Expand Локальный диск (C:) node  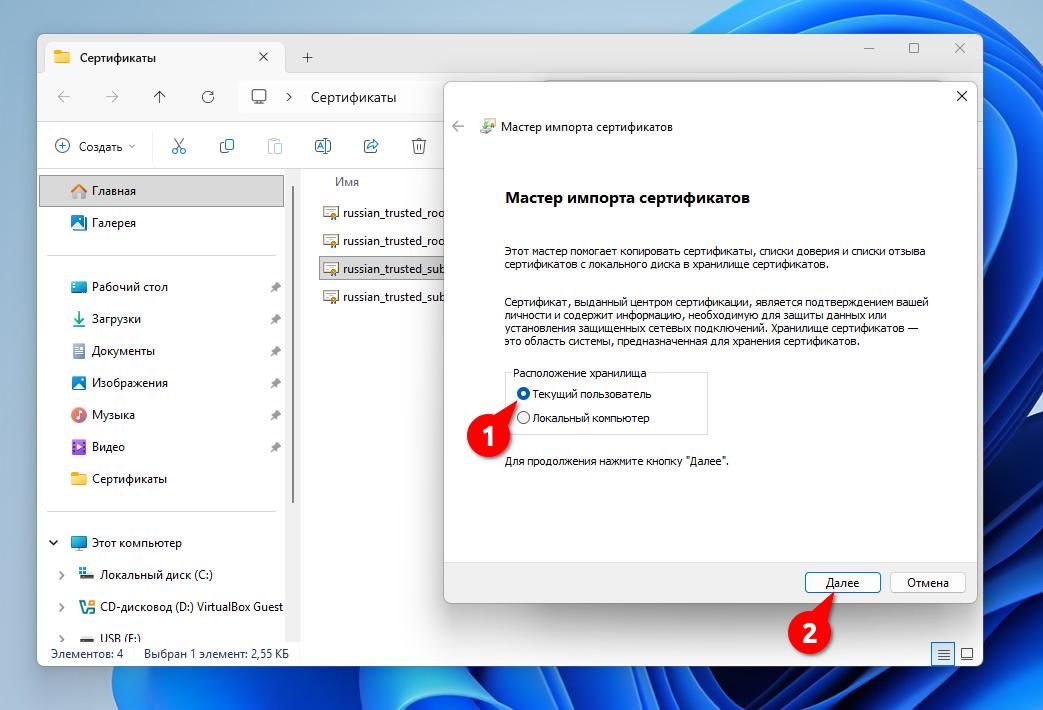pyautogui.click(x=61, y=575)
